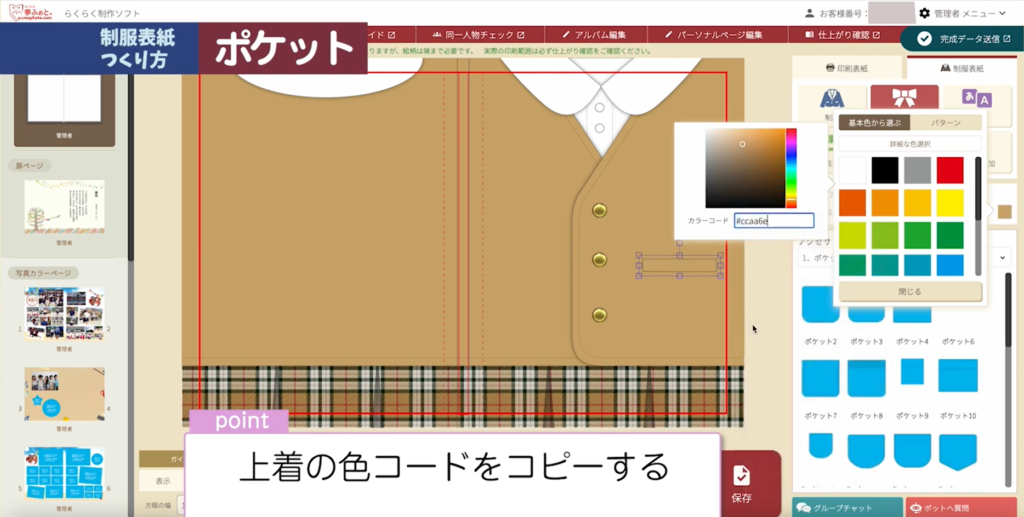The image size is (1024, 517).
Task: Open 管理者メニュー dropdown
Action: click(962, 13)
